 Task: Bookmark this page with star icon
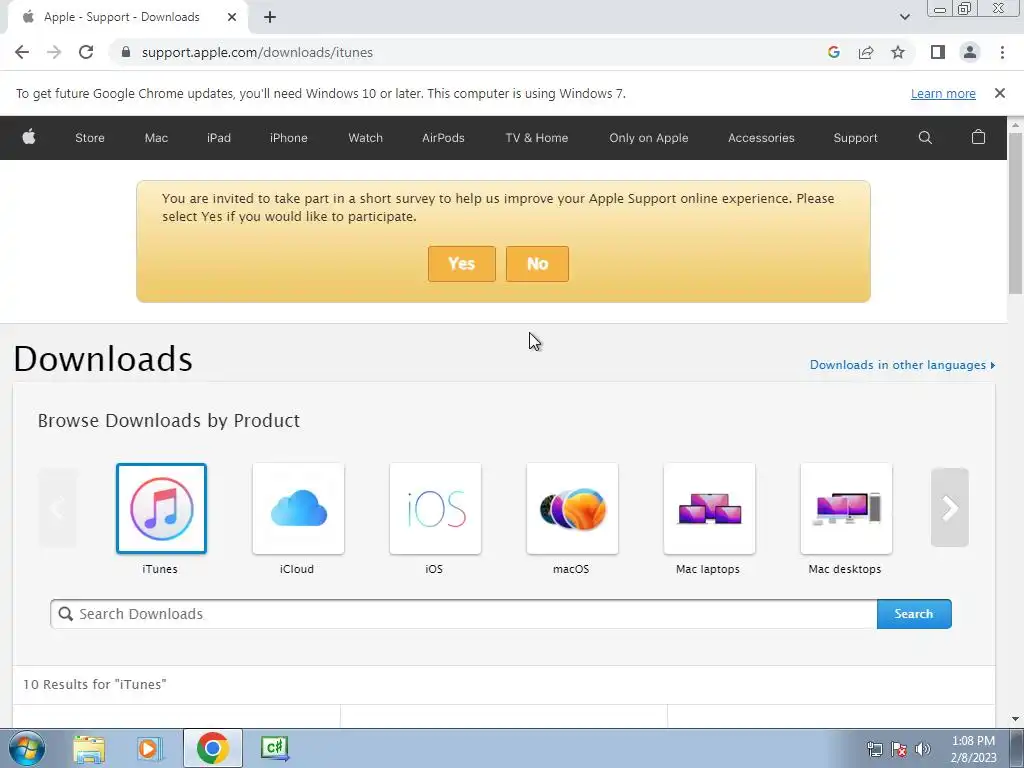(x=898, y=52)
